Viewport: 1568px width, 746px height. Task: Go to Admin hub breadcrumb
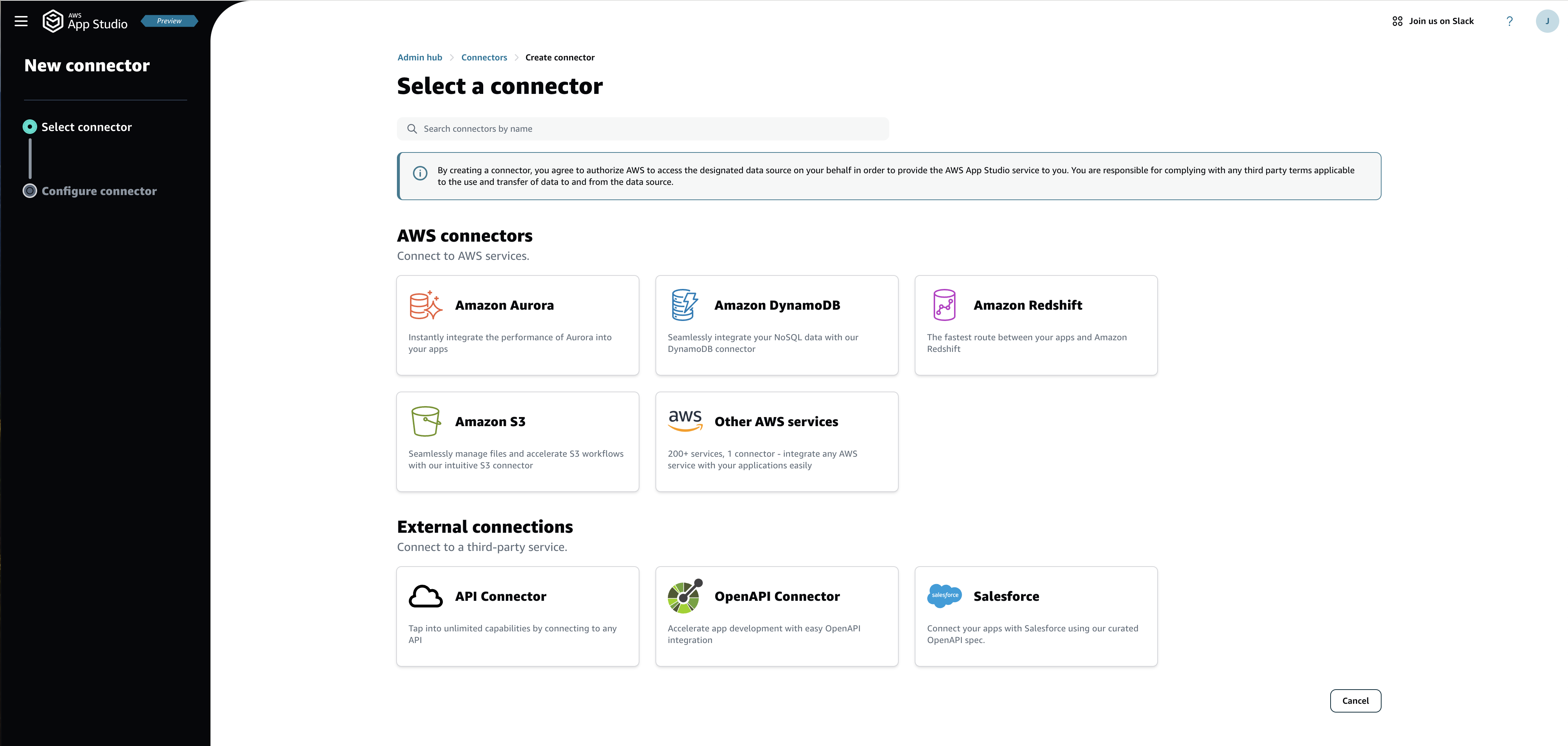[420, 57]
